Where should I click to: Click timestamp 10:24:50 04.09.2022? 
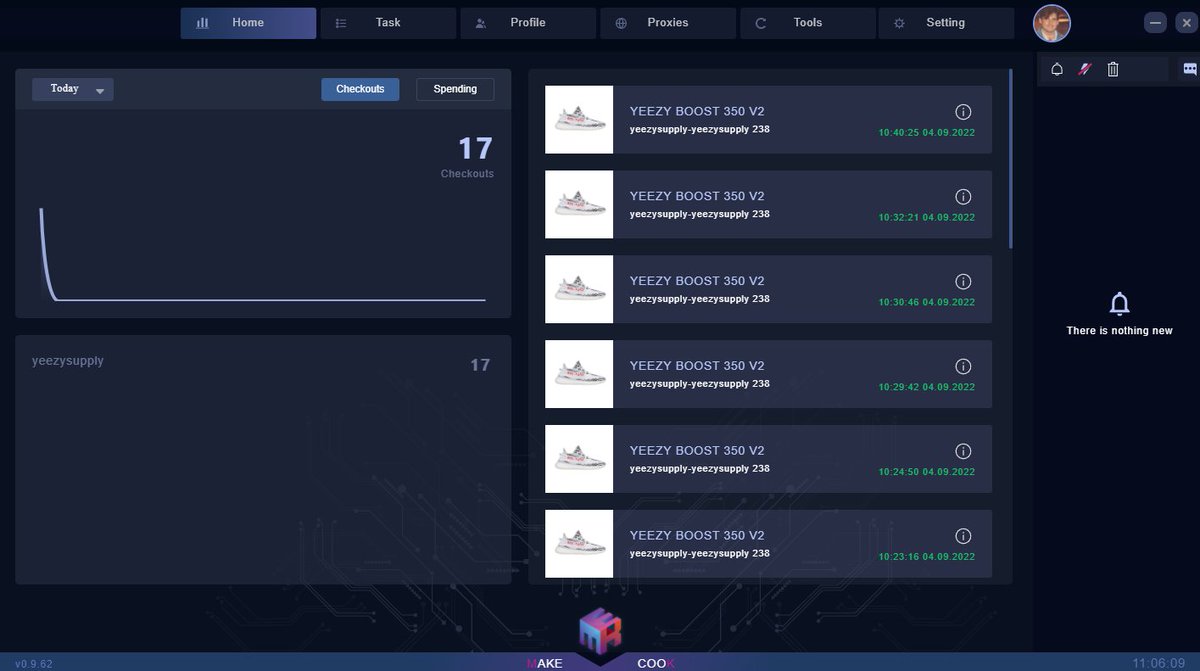(927, 472)
